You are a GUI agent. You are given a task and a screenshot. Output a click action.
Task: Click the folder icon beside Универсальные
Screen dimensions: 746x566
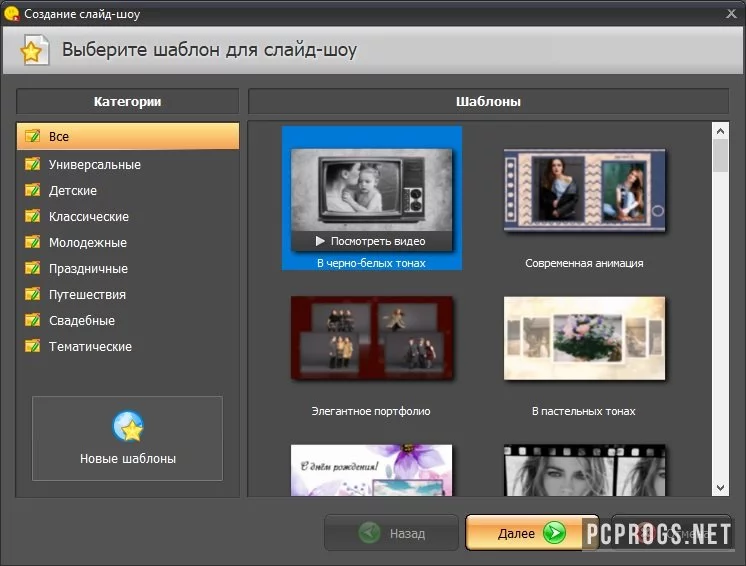[32, 164]
